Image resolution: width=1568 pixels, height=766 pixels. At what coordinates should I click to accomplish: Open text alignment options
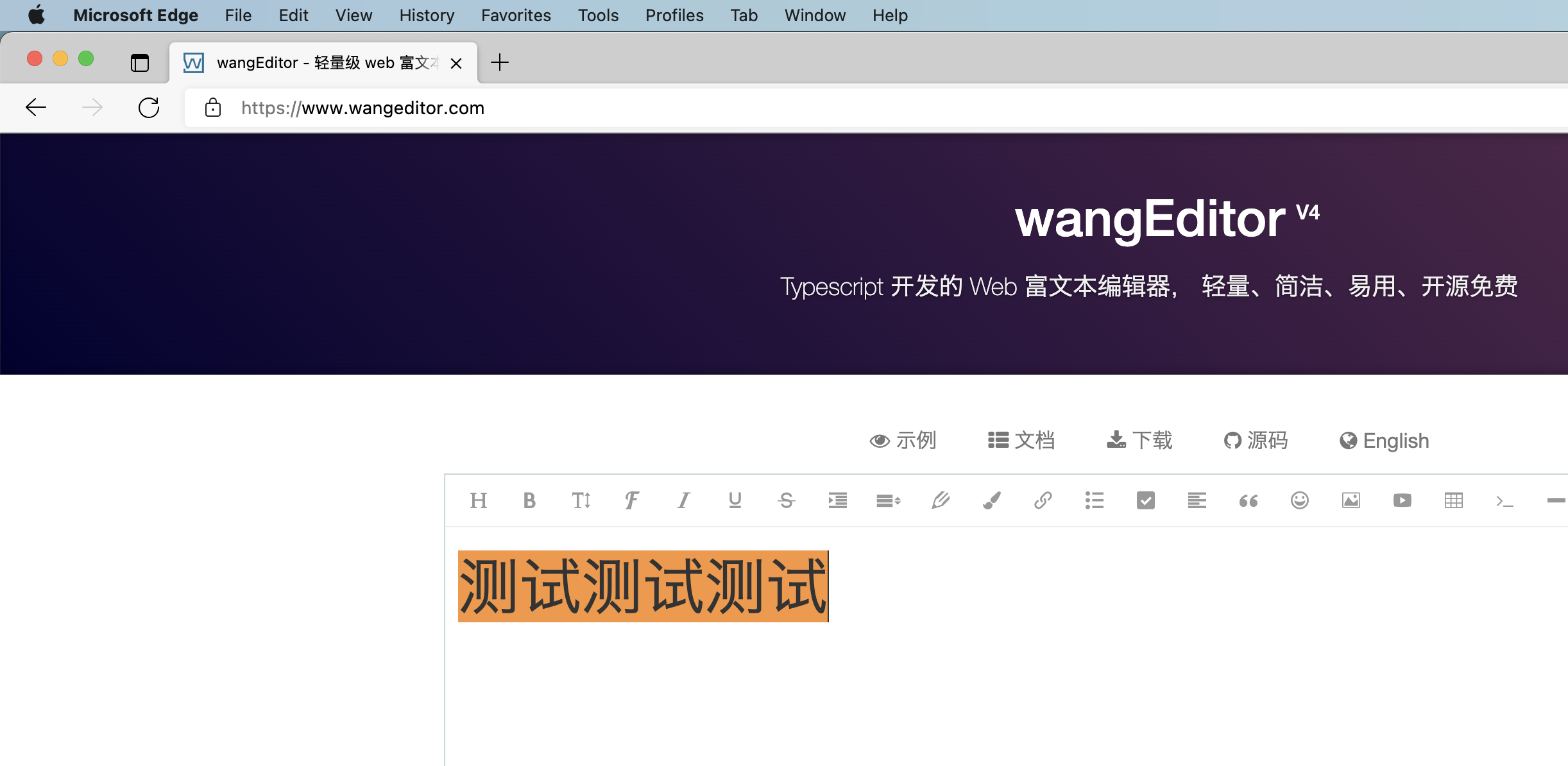pos(1197,500)
